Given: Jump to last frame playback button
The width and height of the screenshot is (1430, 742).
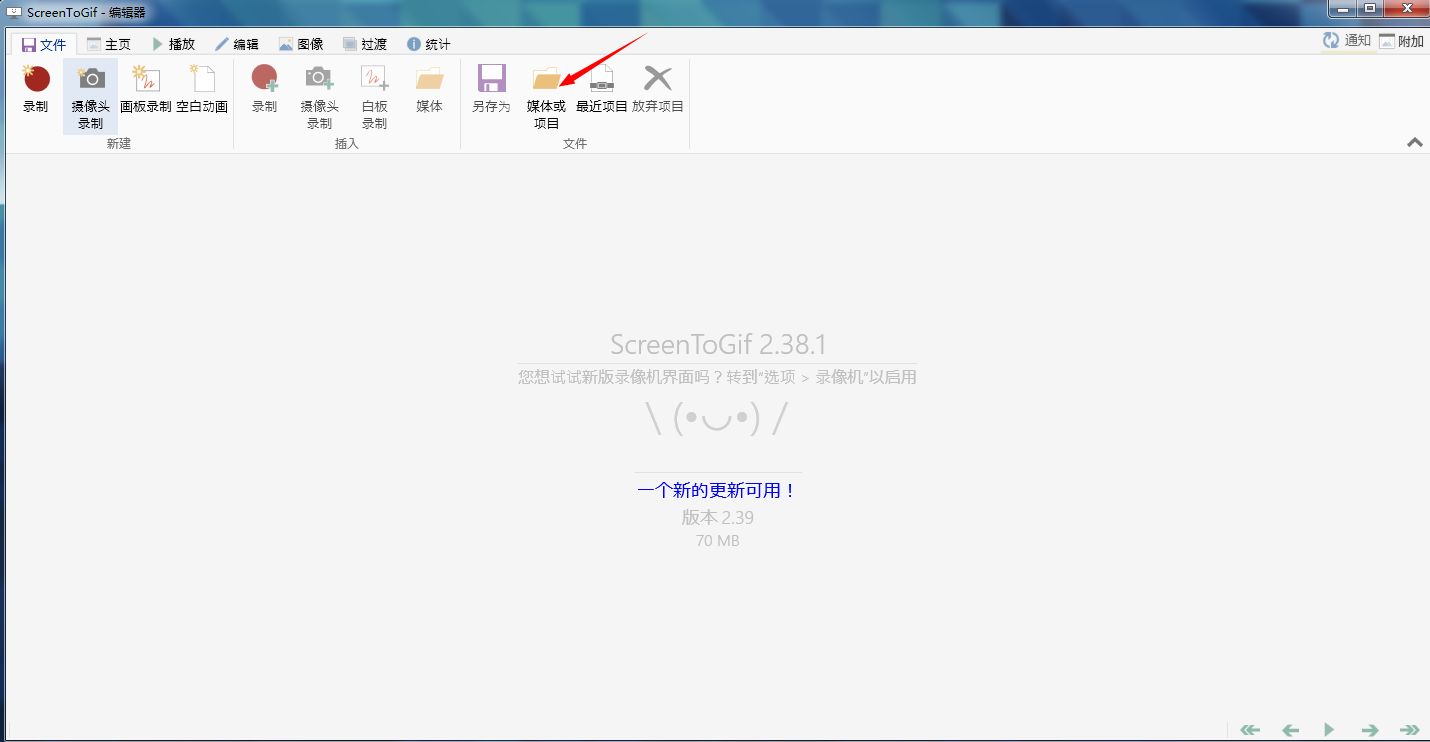Looking at the screenshot, I should (x=1410, y=730).
